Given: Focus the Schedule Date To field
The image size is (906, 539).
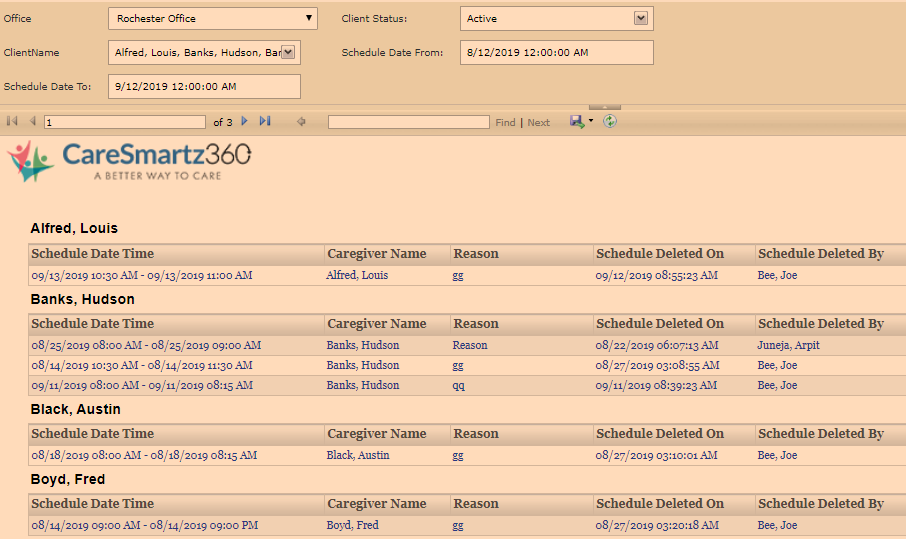Looking at the screenshot, I should [204, 87].
